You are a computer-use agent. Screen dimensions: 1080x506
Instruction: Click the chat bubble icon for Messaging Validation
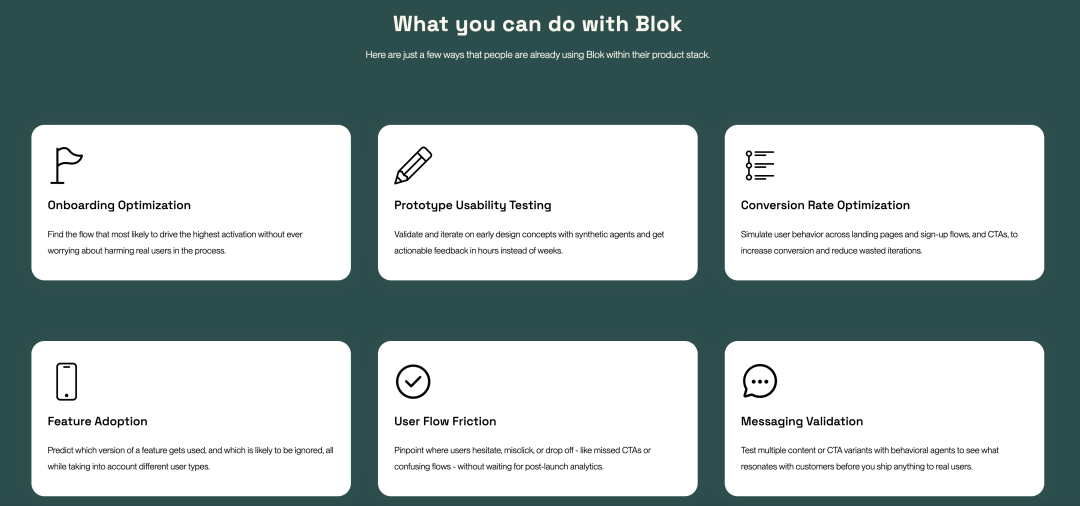pos(760,381)
